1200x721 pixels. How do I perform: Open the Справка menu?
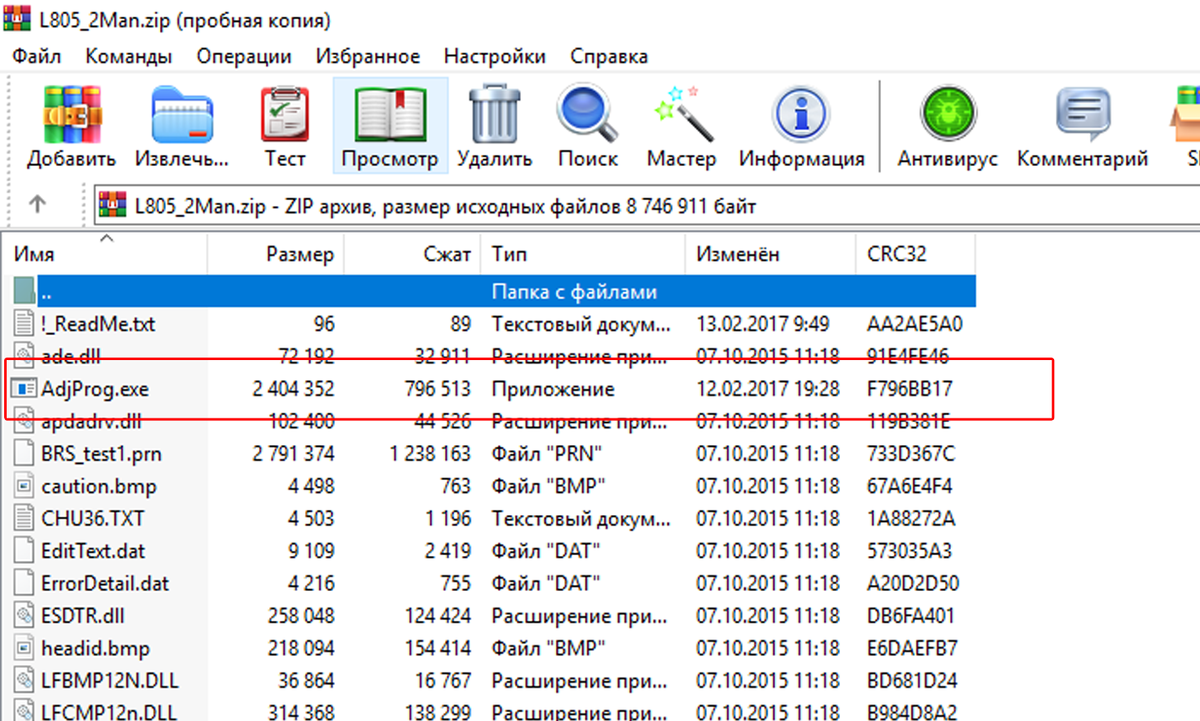608,56
